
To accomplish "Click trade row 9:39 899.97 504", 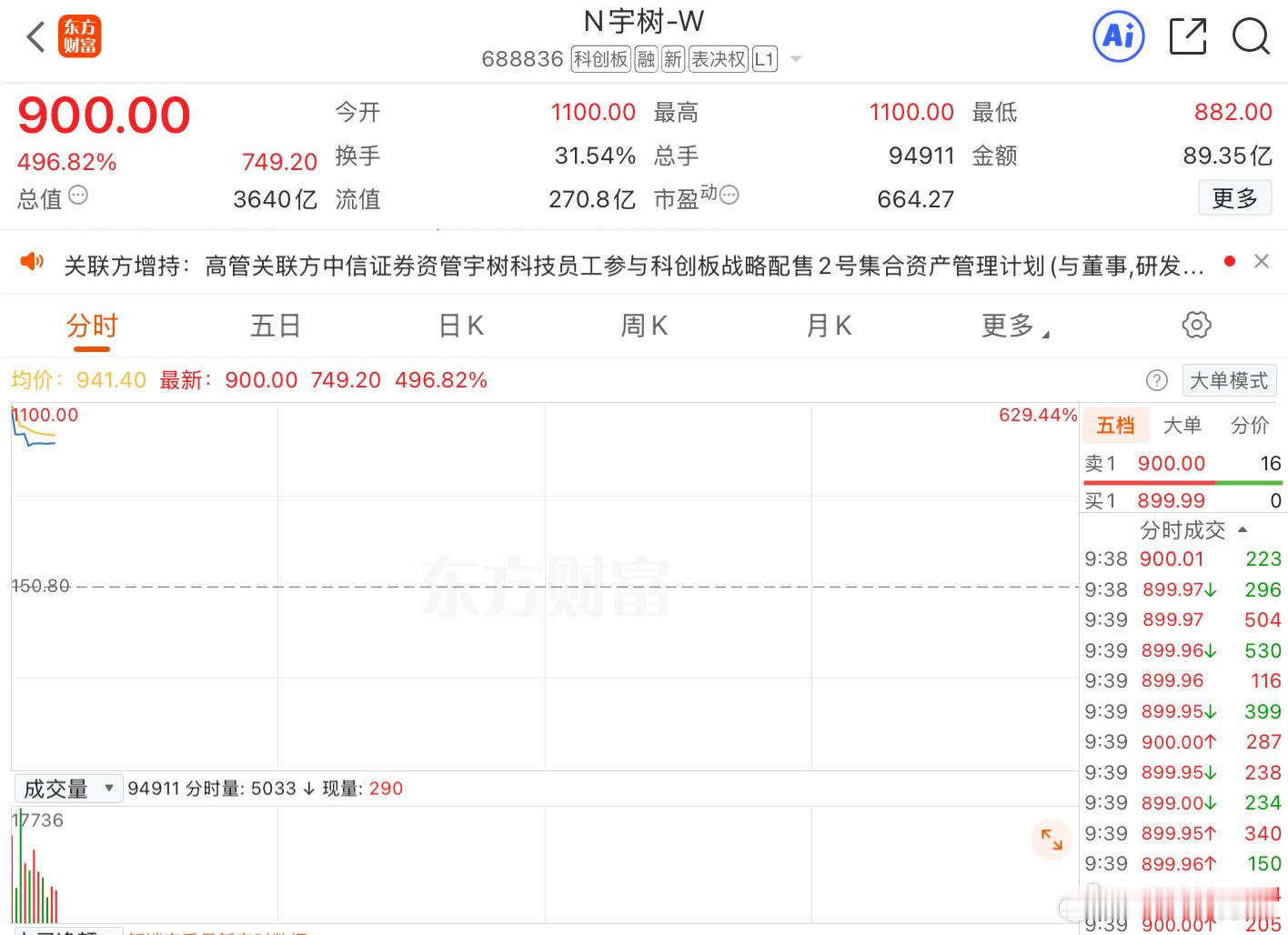I will coord(1182,619).
